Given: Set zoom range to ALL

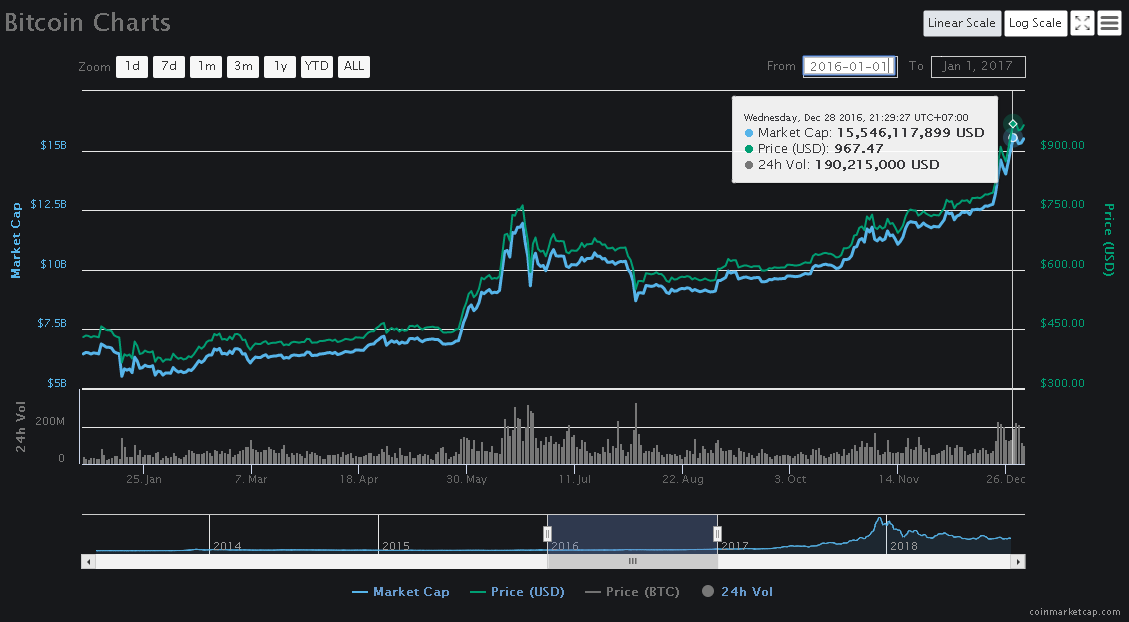Looking at the screenshot, I should pos(354,66).
